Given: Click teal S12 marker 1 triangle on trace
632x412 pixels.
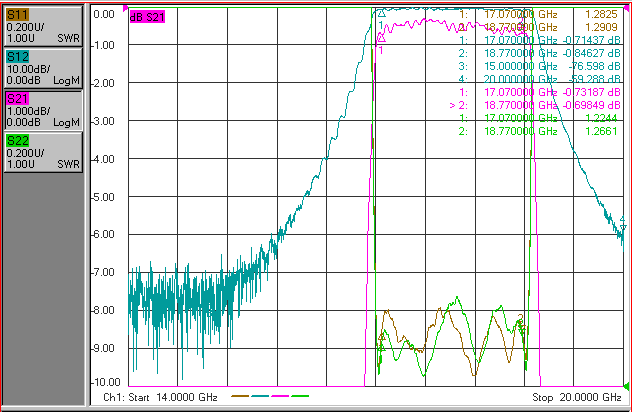Looking at the screenshot, I should pyautogui.click(x=382, y=14).
